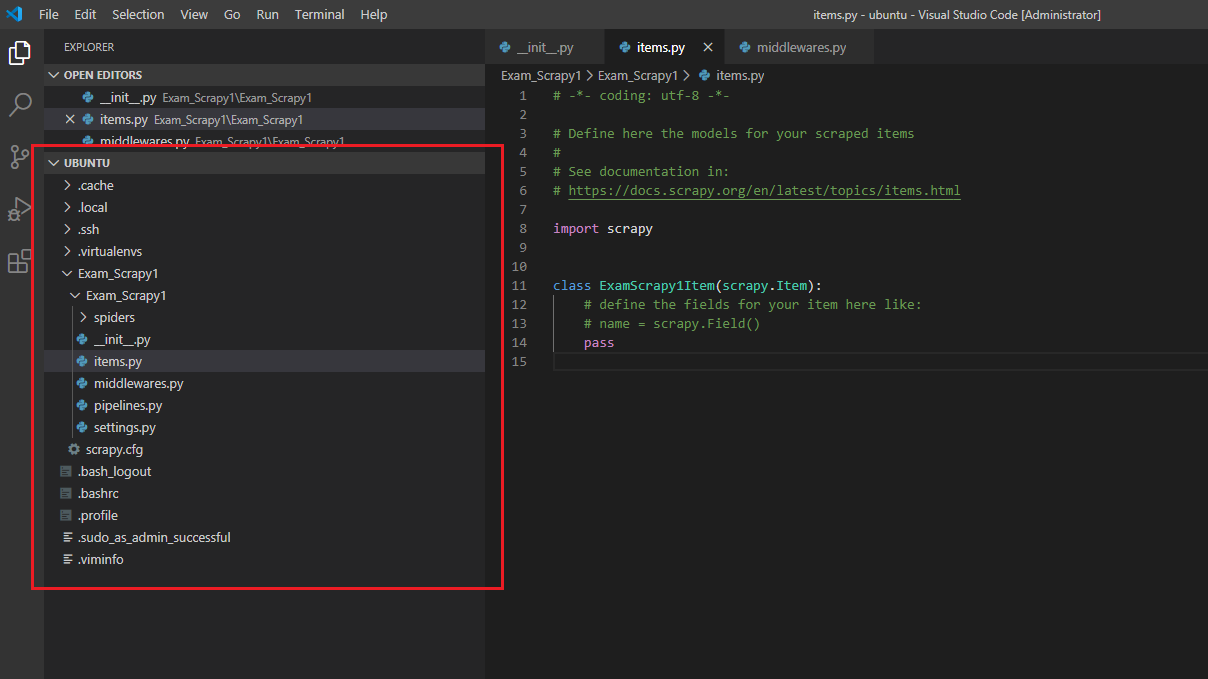Click the VS Code logo in title bar
The height and width of the screenshot is (679, 1208).
[x=14, y=14]
